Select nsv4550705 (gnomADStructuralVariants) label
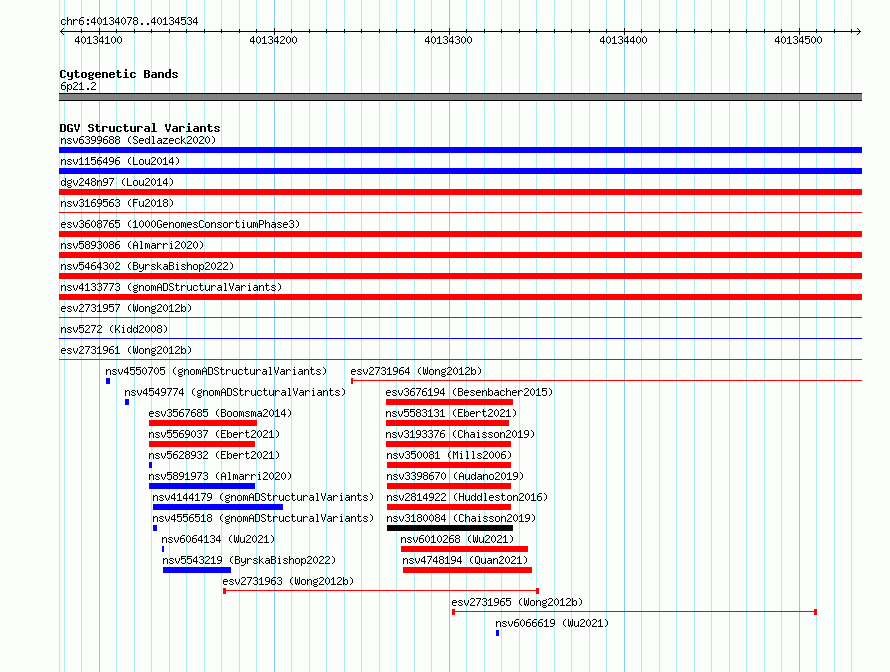Image resolution: width=890 pixels, height=672 pixels. point(216,371)
